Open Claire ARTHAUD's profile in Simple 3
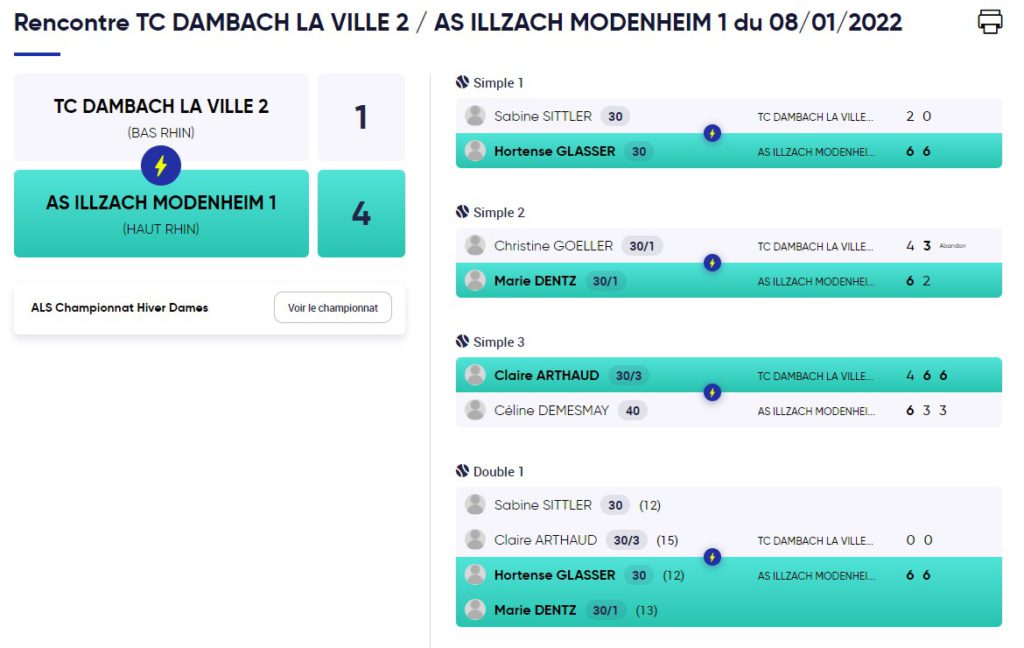Image resolution: width=1024 pixels, height=648 pixels. click(x=547, y=376)
